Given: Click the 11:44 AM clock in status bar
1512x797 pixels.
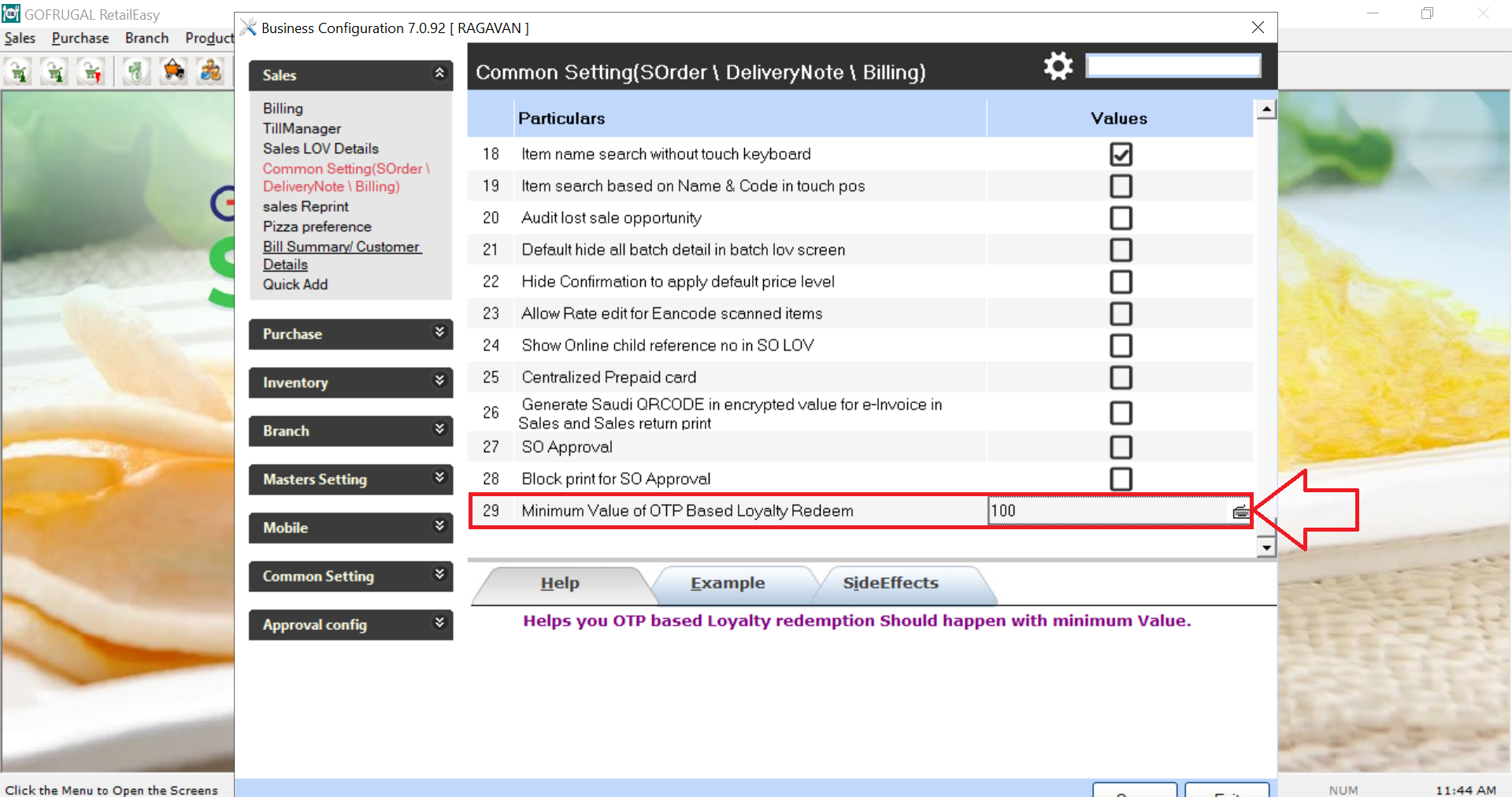Looking at the screenshot, I should (1466, 790).
